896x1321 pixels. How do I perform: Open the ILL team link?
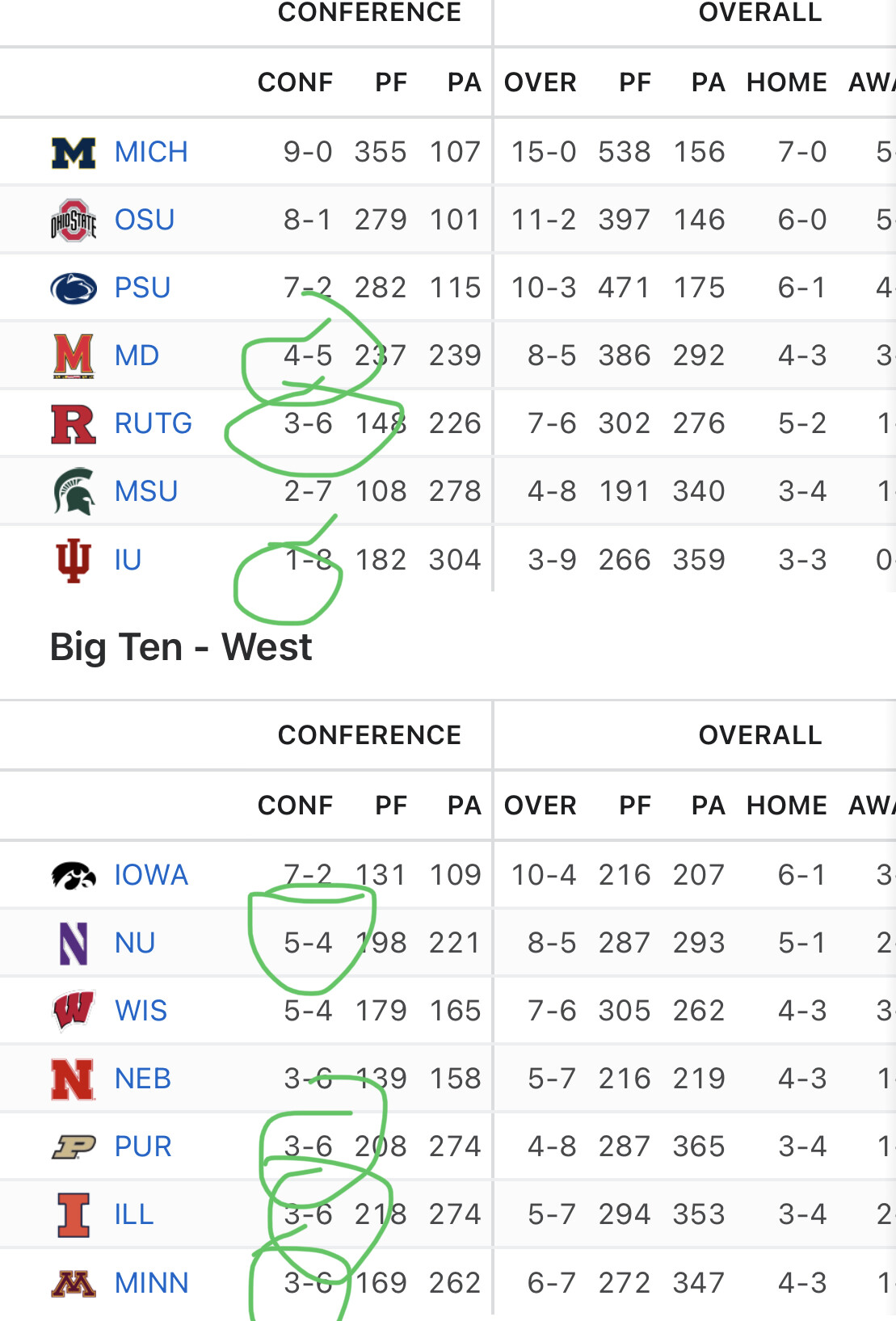point(134,1214)
